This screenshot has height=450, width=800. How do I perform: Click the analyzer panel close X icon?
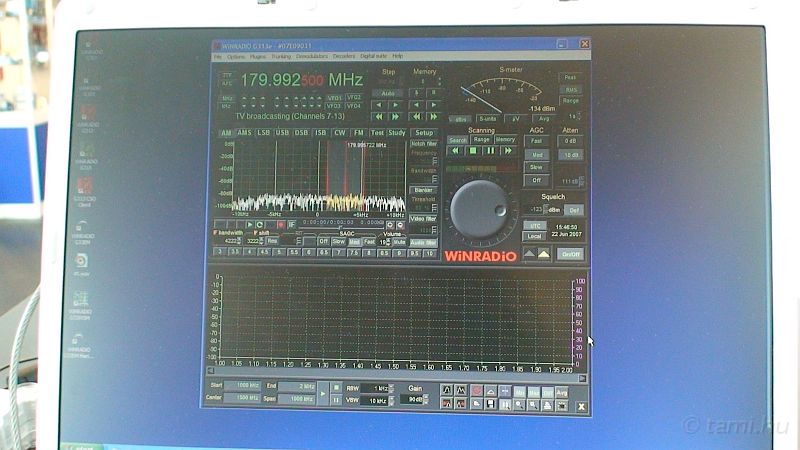[x=581, y=406]
